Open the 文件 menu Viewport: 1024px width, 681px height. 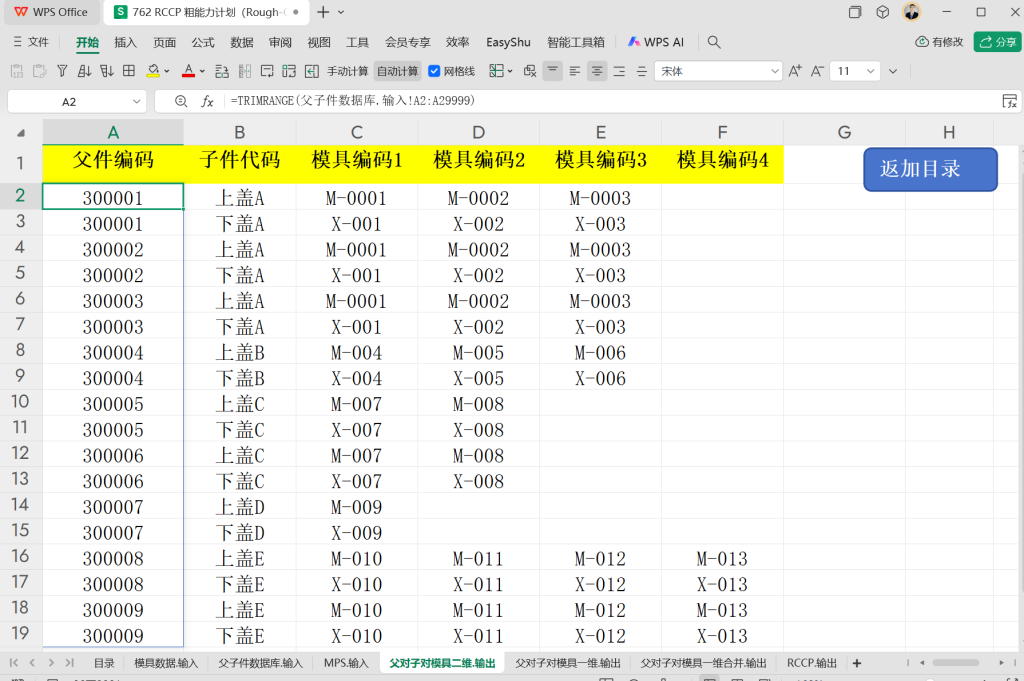coord(31,42)
